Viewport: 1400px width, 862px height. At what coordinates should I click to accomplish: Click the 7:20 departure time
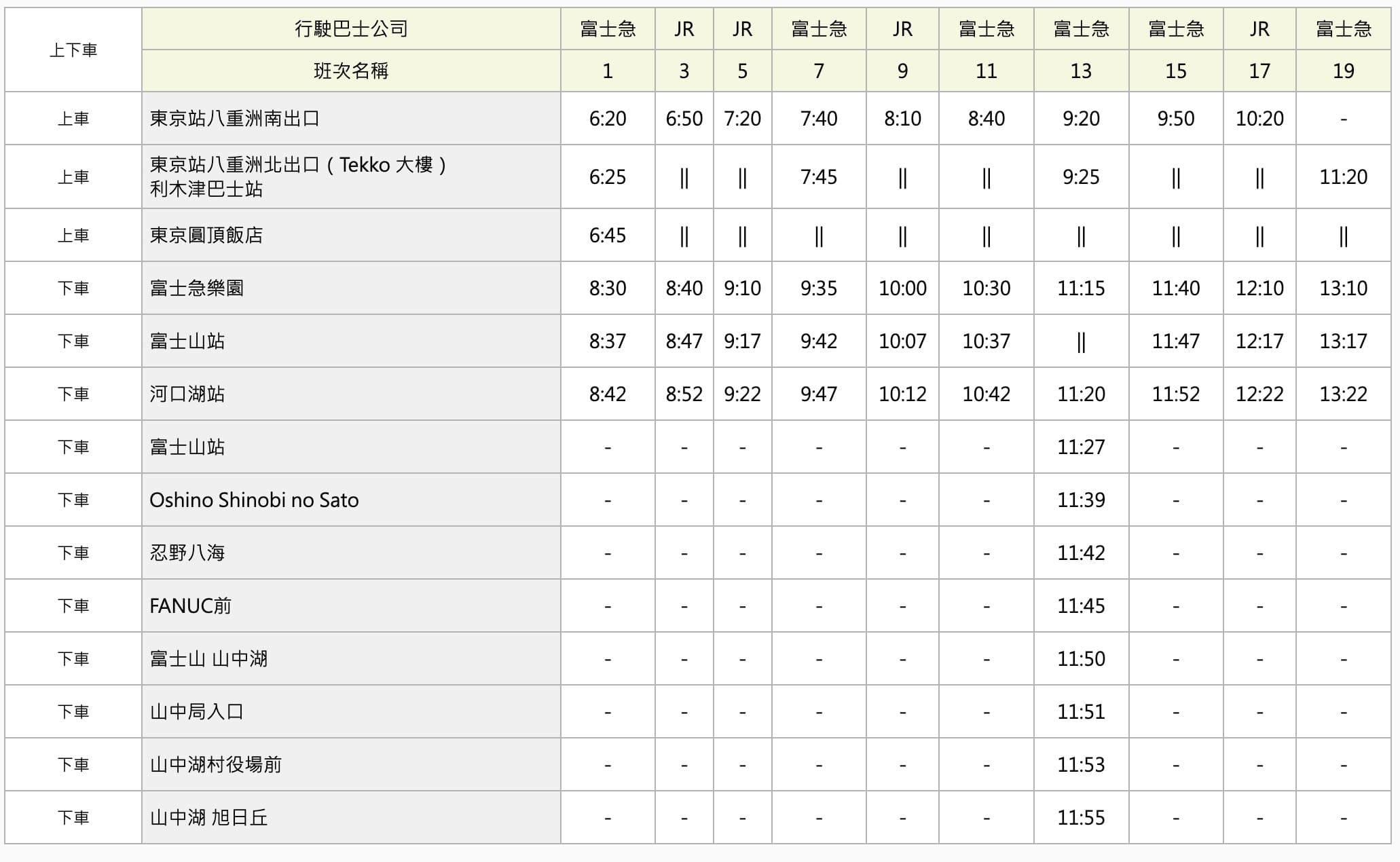(x=742, y=119)
